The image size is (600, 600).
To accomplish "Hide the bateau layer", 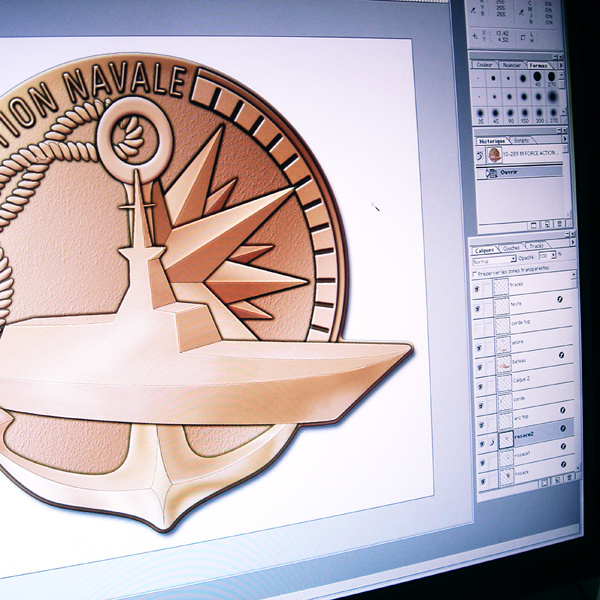I will [x=479, y=367].
